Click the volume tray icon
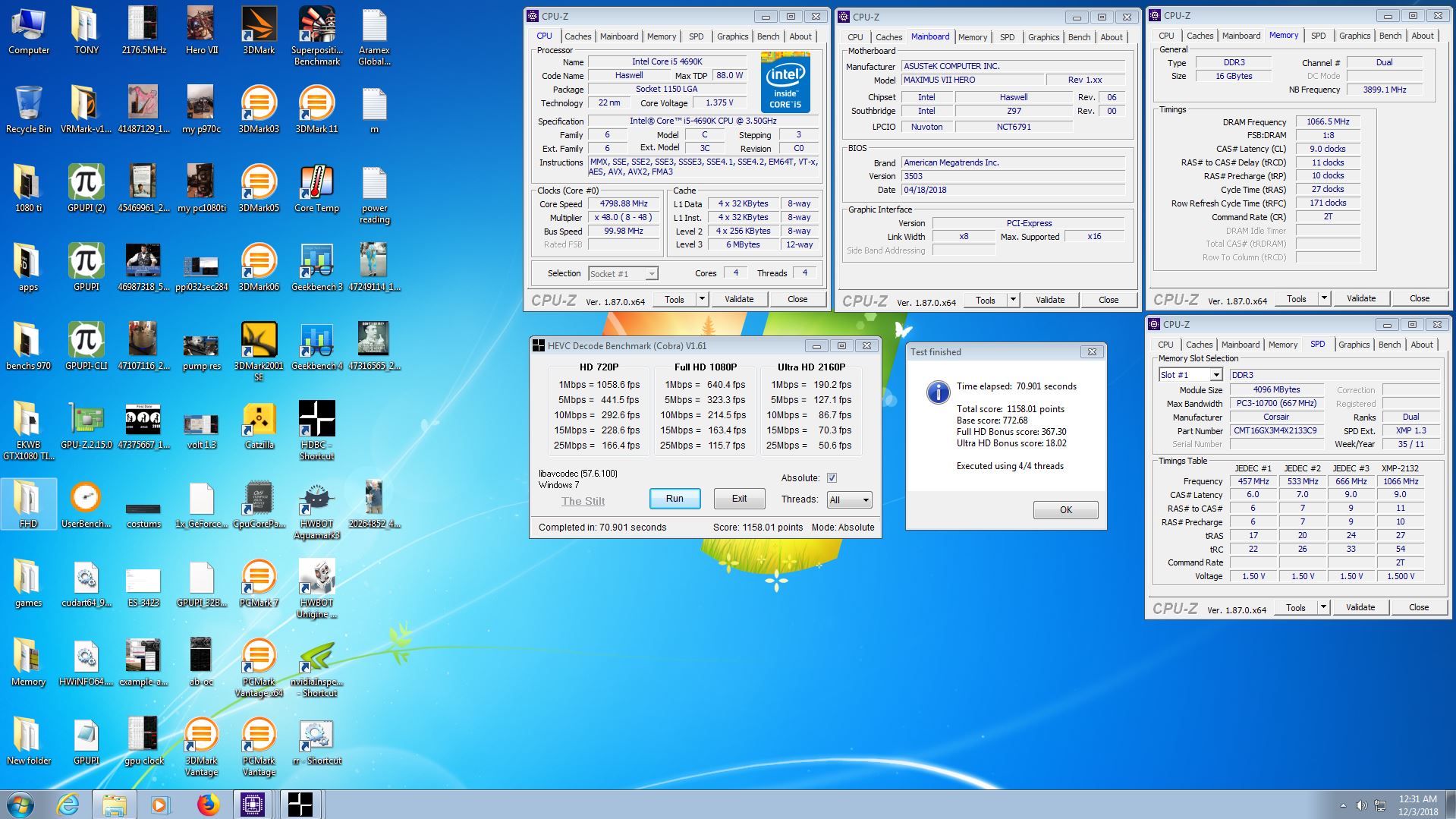The height and width of the screenshot is (819, 1456). pyautogui.click(x=1361, y=805)
